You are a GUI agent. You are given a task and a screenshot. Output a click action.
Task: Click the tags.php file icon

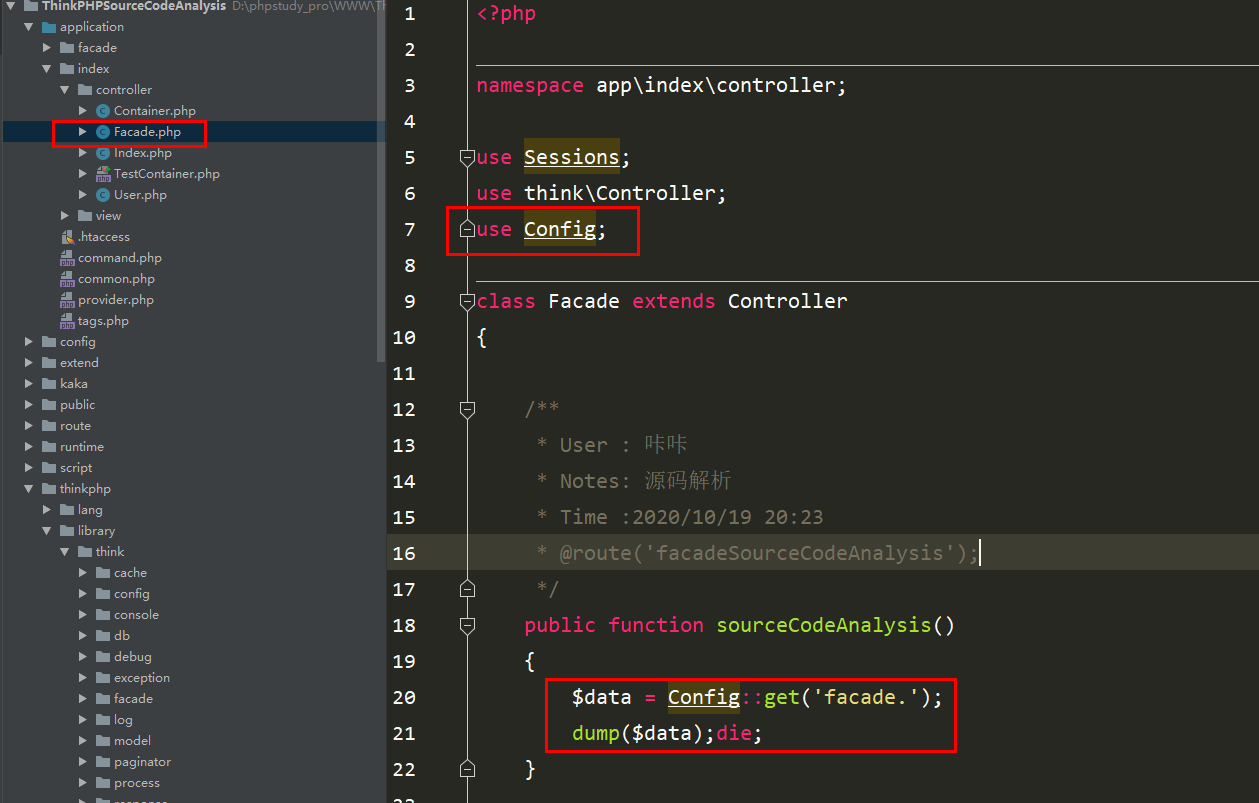67,321
